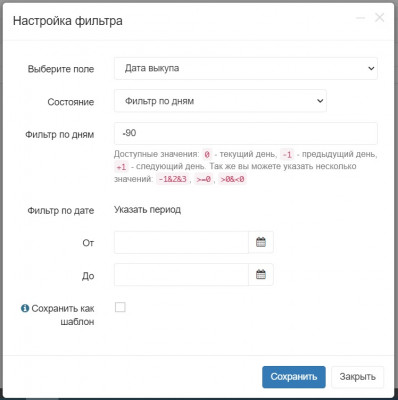This screenshot has width=398, height=400.
Task: Focus the От date input
Action: click(x=181, y=242)
